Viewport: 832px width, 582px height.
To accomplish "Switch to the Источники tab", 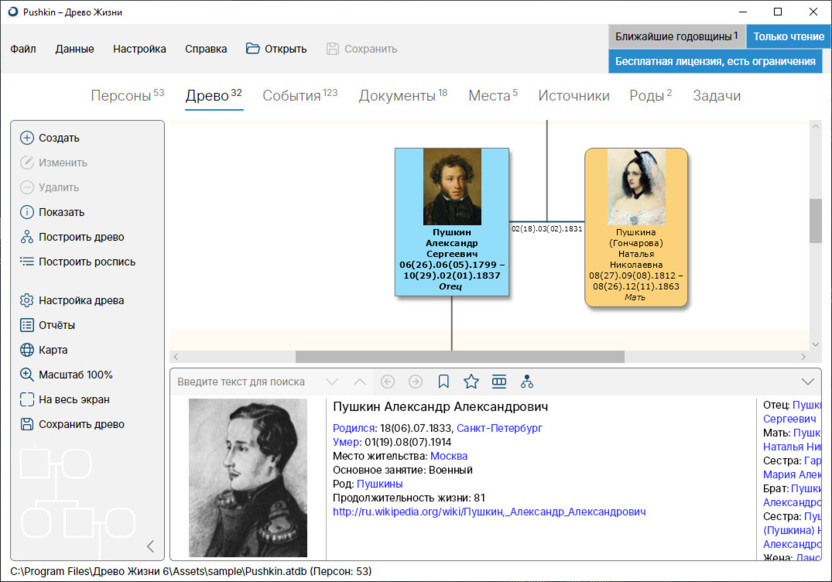I will click(574, 95).
